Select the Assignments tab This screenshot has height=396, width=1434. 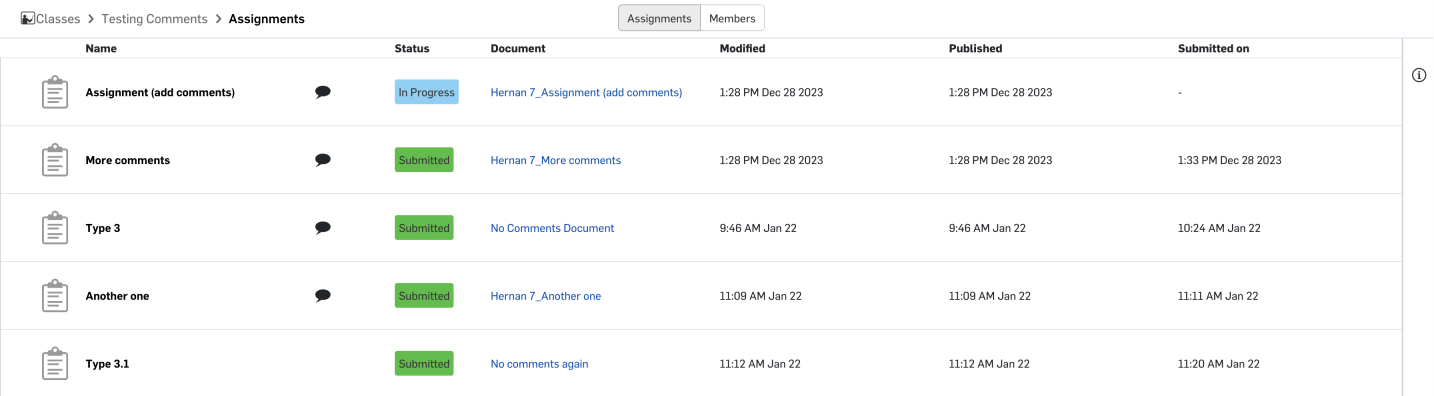659,18
